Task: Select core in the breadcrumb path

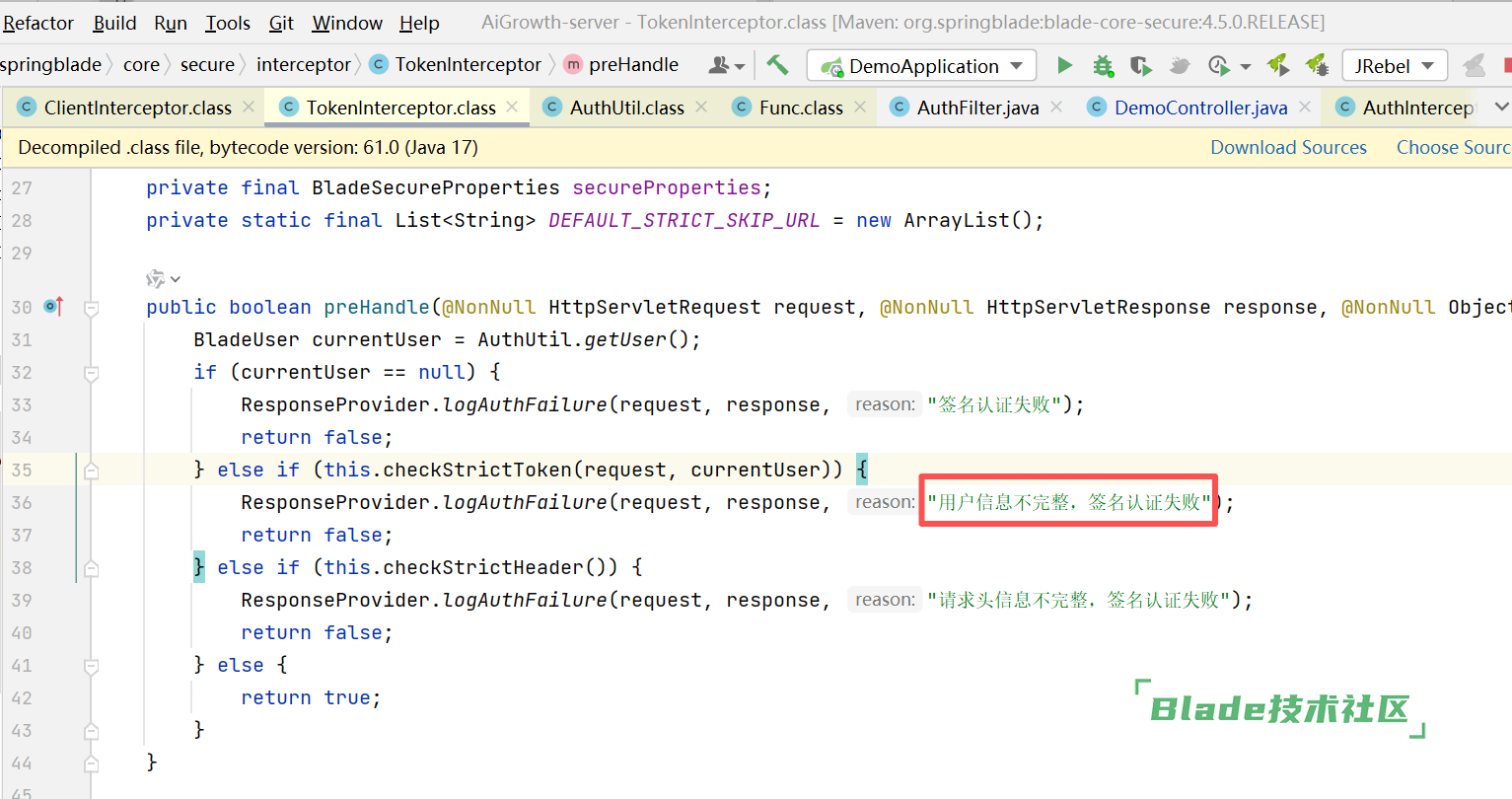Action: point(141,64)
